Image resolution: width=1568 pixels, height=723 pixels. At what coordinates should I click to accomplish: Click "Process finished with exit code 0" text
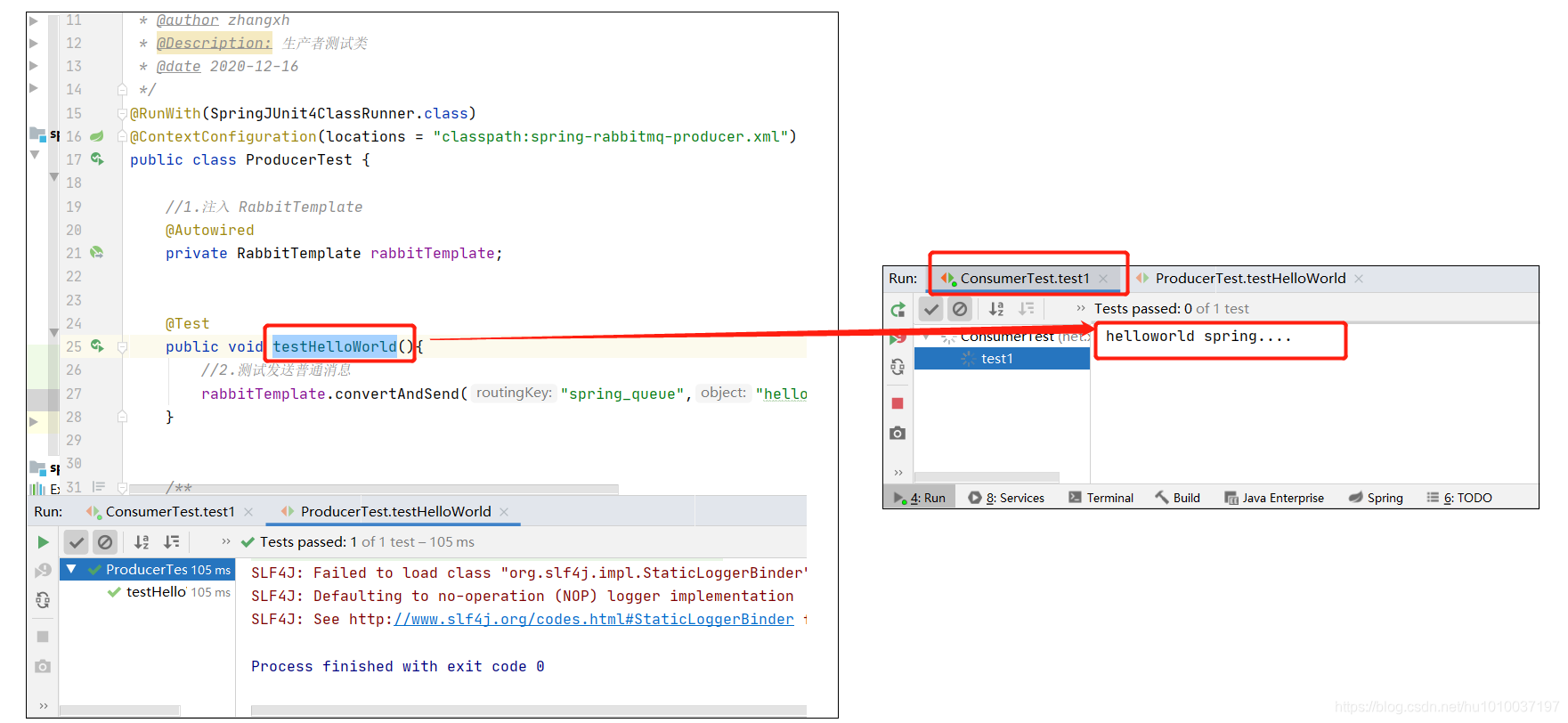point(398,667)
